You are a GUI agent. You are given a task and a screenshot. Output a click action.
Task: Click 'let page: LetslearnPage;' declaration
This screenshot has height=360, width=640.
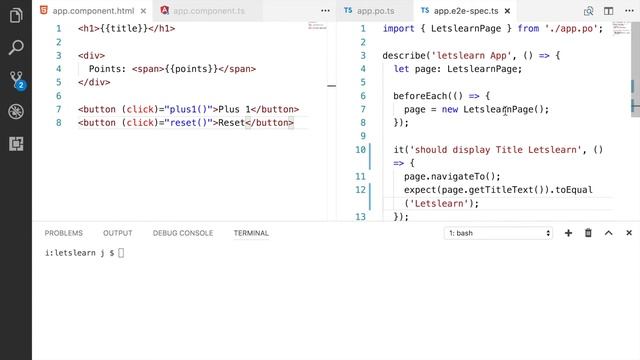458,69
